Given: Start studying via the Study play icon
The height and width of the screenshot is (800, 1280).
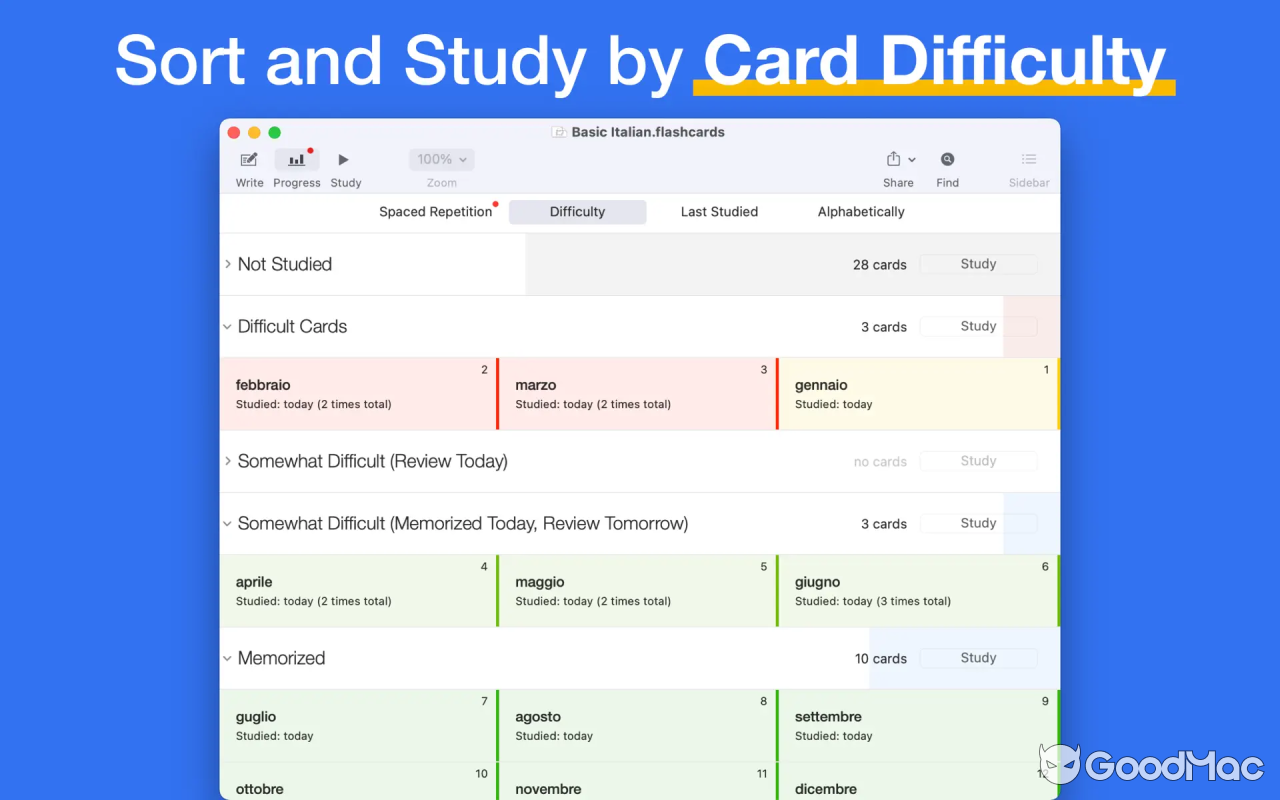Looking at the screenshot, I should (344, 160).
